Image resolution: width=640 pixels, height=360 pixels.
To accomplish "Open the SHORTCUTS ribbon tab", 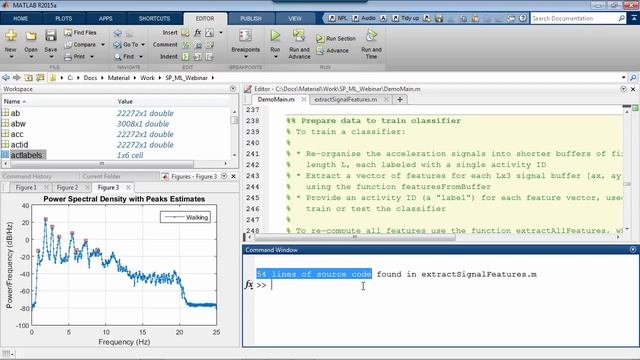I will click(154, 19).
